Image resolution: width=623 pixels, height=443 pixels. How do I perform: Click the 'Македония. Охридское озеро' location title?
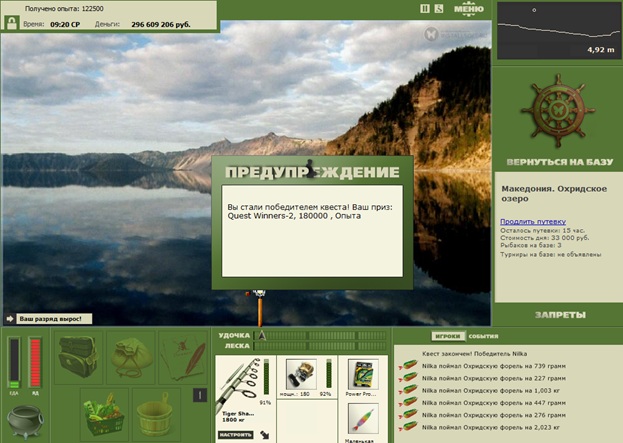[554, 193]
